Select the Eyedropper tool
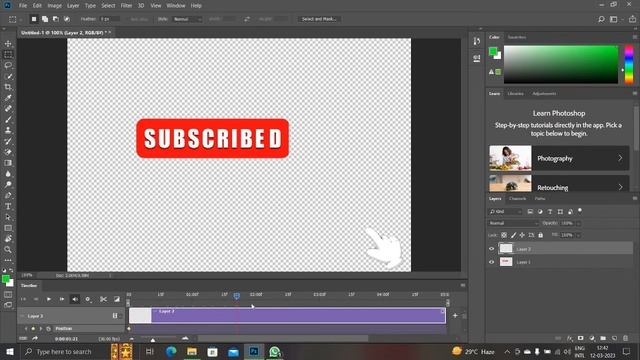Viewport: 640px width, 360px height. (x=8, y=98)
